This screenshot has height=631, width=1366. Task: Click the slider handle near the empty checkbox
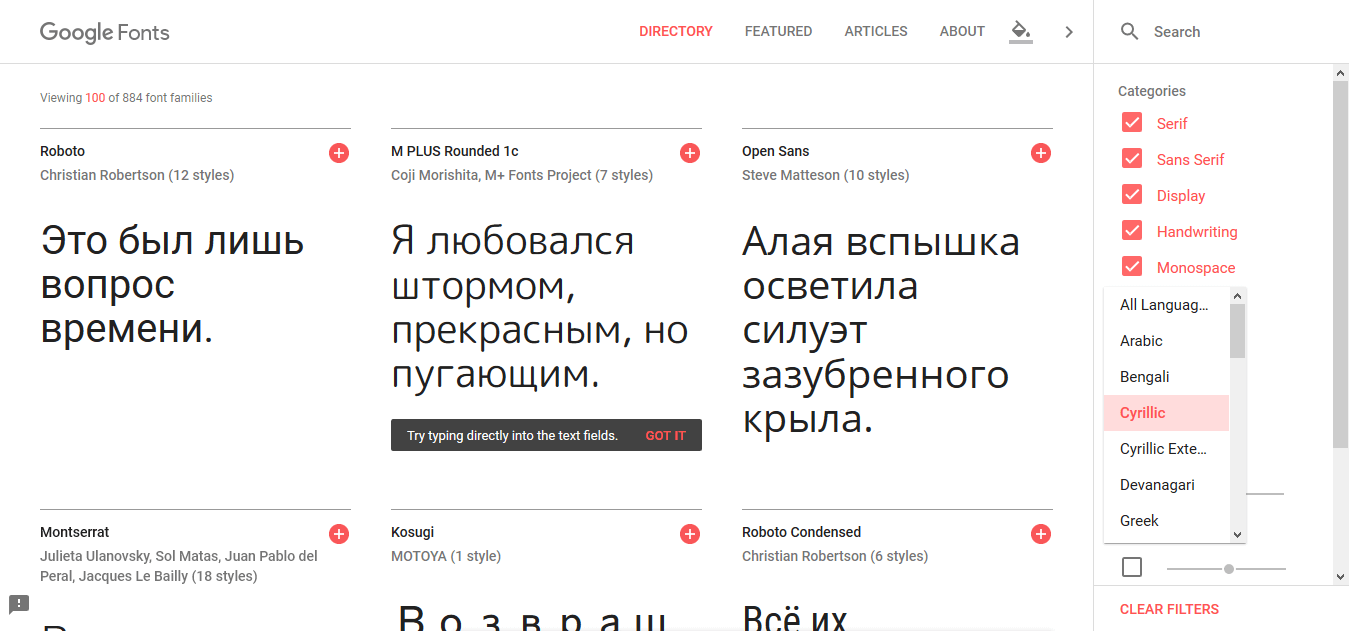click(x=1229, y=569)
